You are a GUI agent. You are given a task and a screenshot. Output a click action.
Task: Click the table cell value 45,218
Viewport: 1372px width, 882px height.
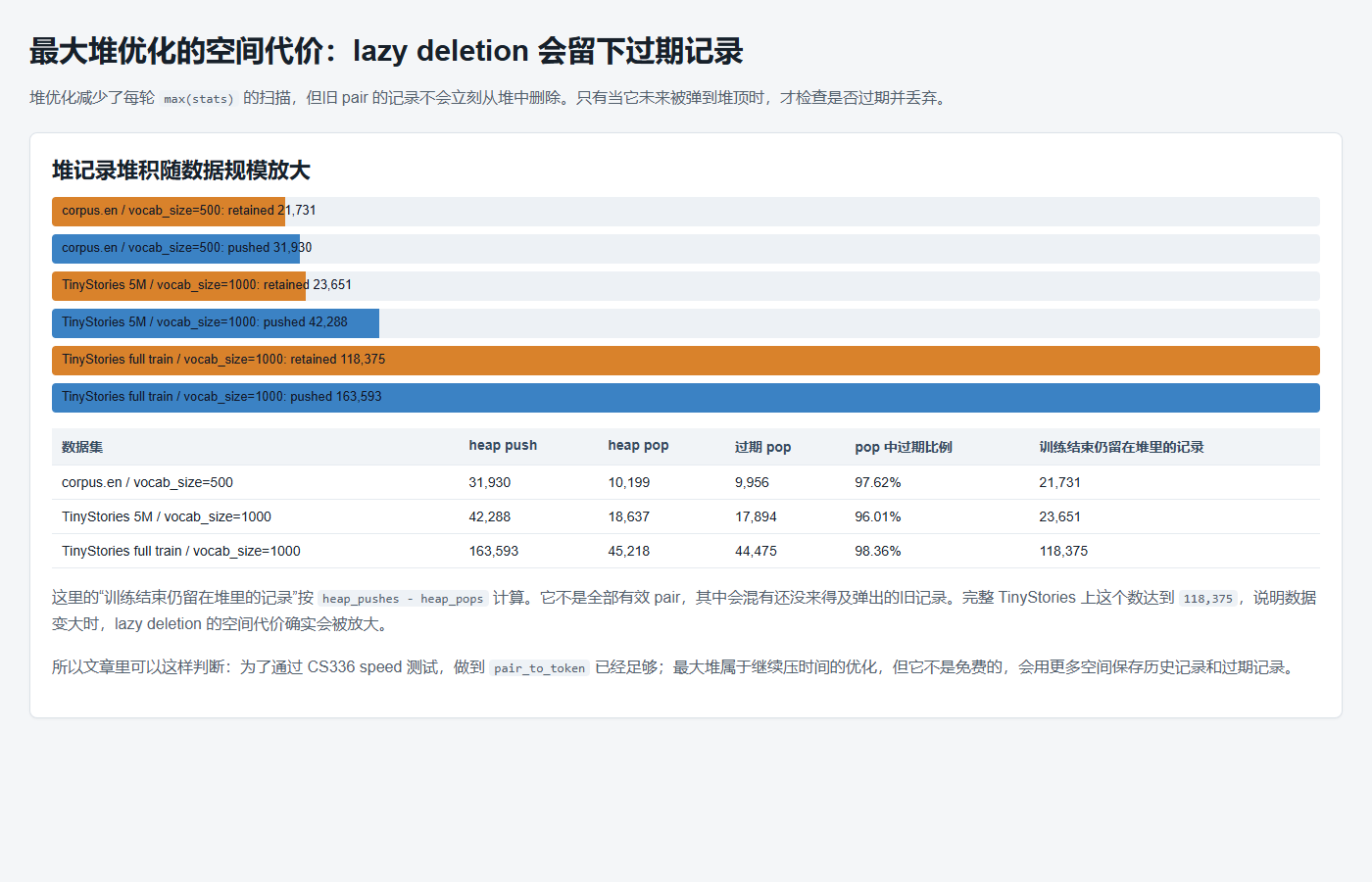pos(629,551)
